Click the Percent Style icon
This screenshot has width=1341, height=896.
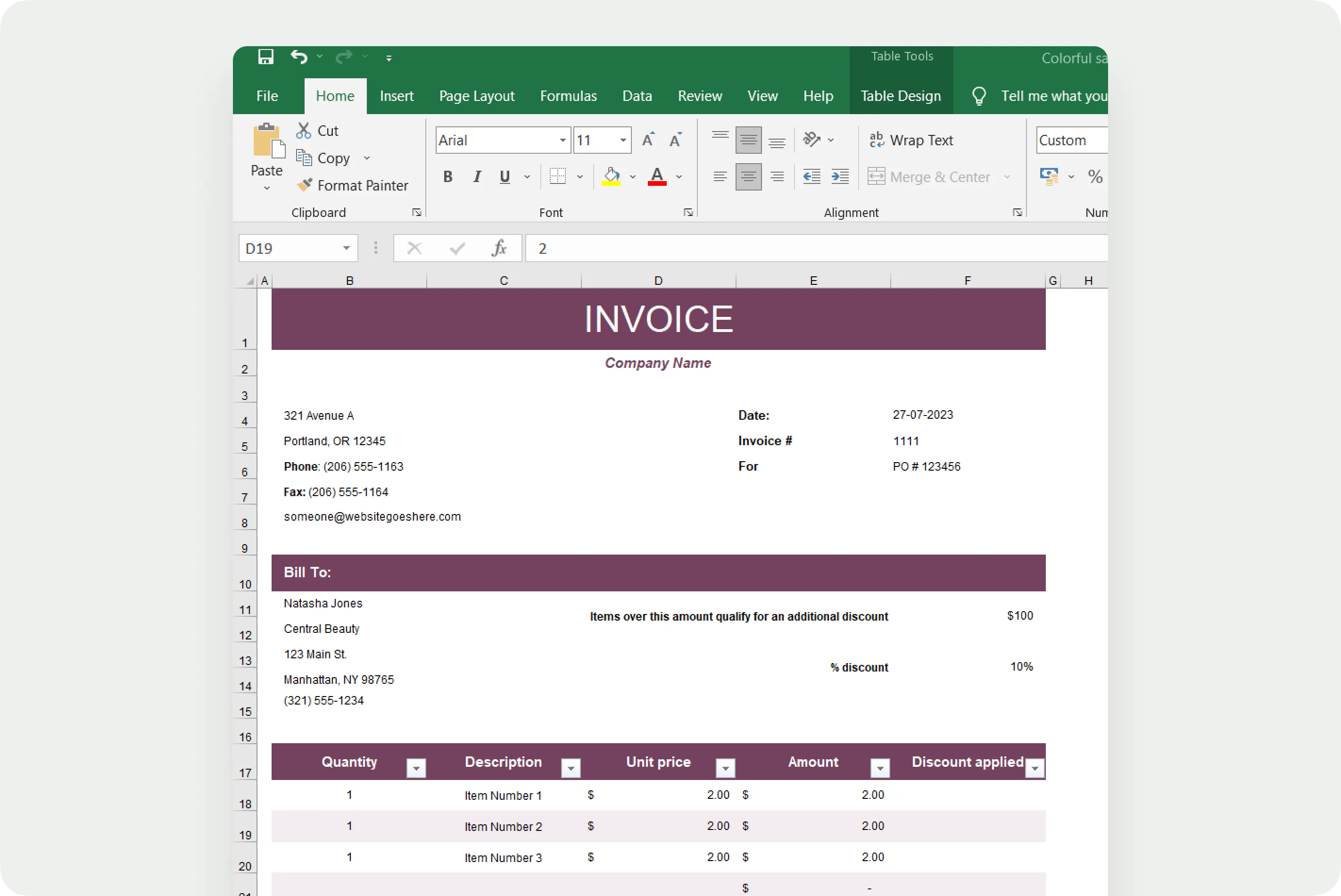(x=1095, y=176)
